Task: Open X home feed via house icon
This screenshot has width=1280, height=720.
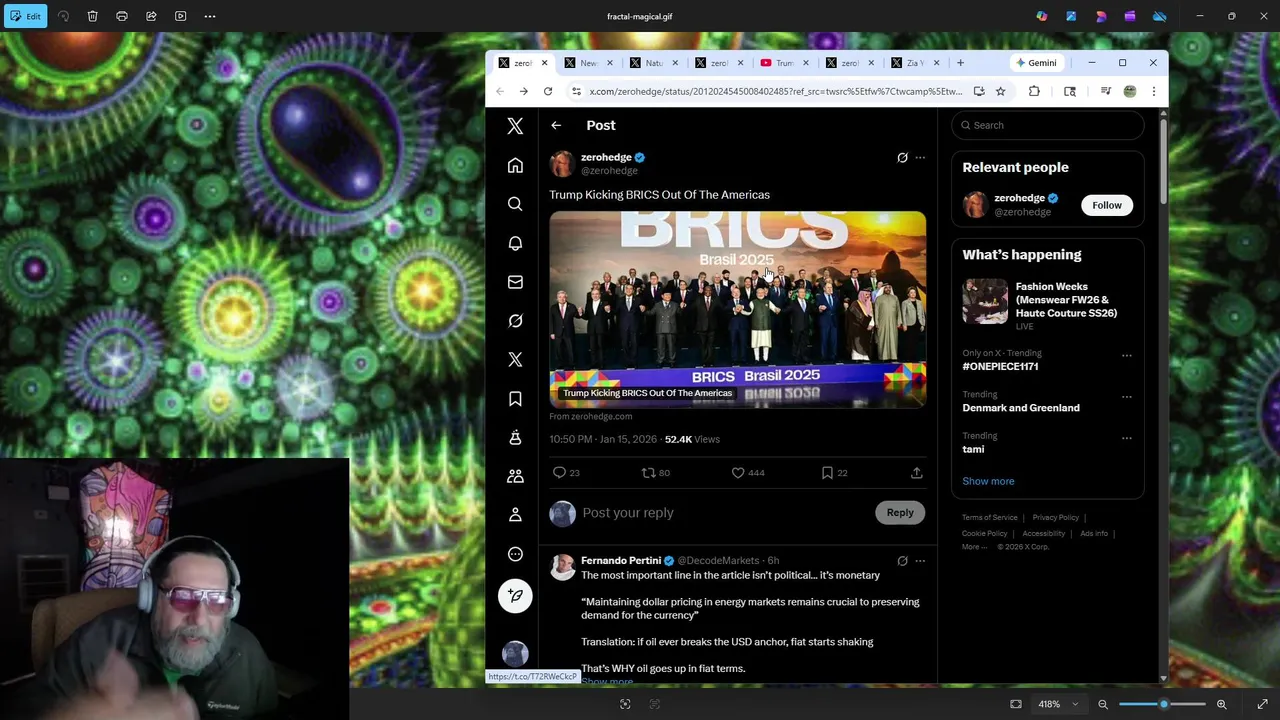Action: pos(515,165)
